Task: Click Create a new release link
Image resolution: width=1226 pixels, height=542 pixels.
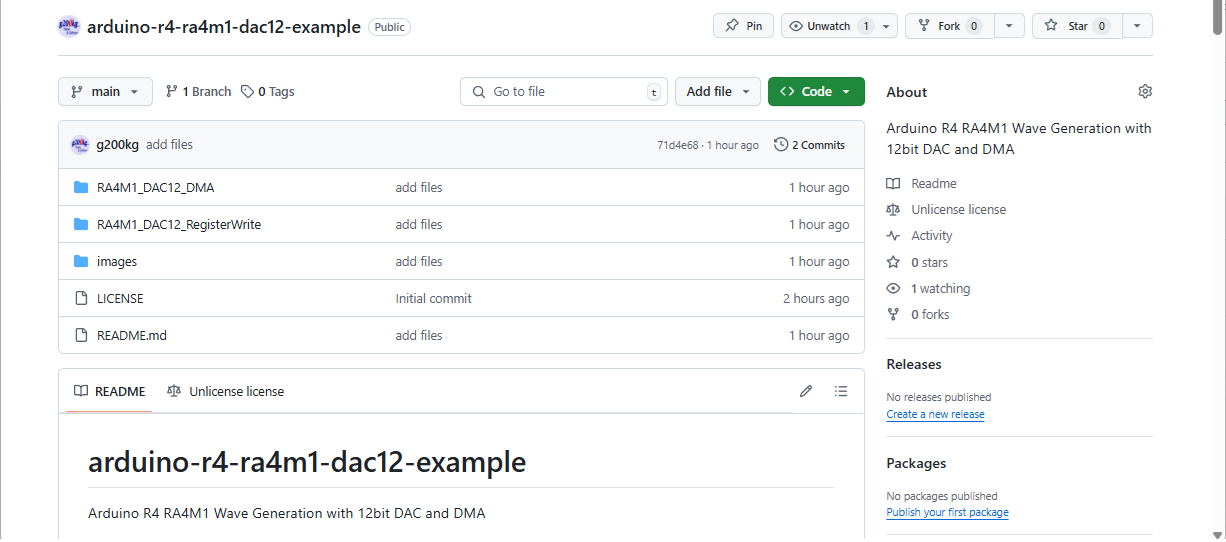Action: click(x=935, y=414)
